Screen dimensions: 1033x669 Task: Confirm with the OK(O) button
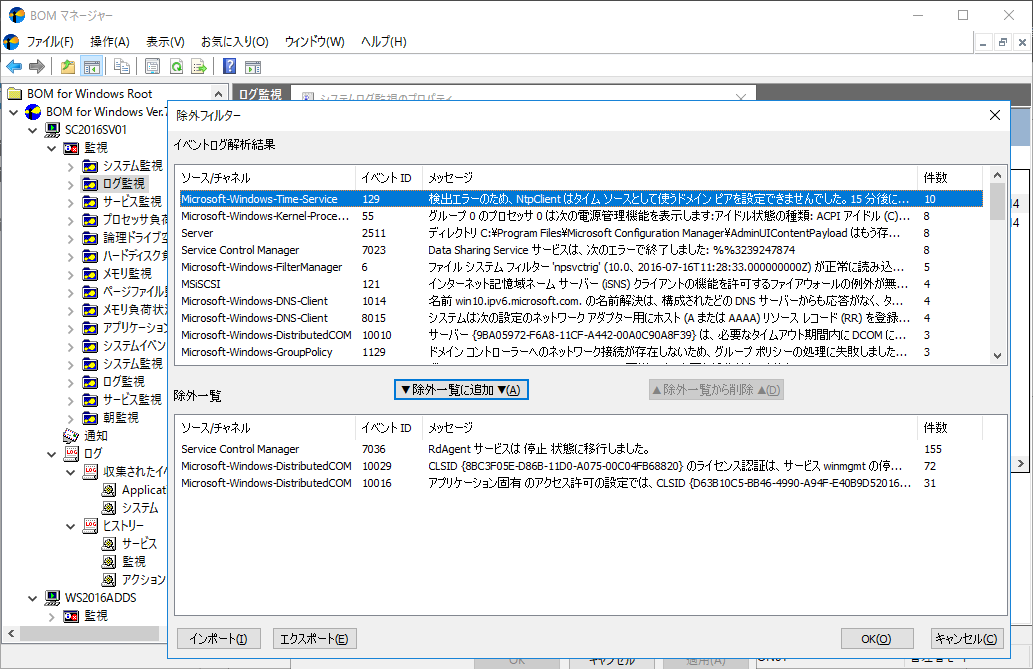(877, 638)
